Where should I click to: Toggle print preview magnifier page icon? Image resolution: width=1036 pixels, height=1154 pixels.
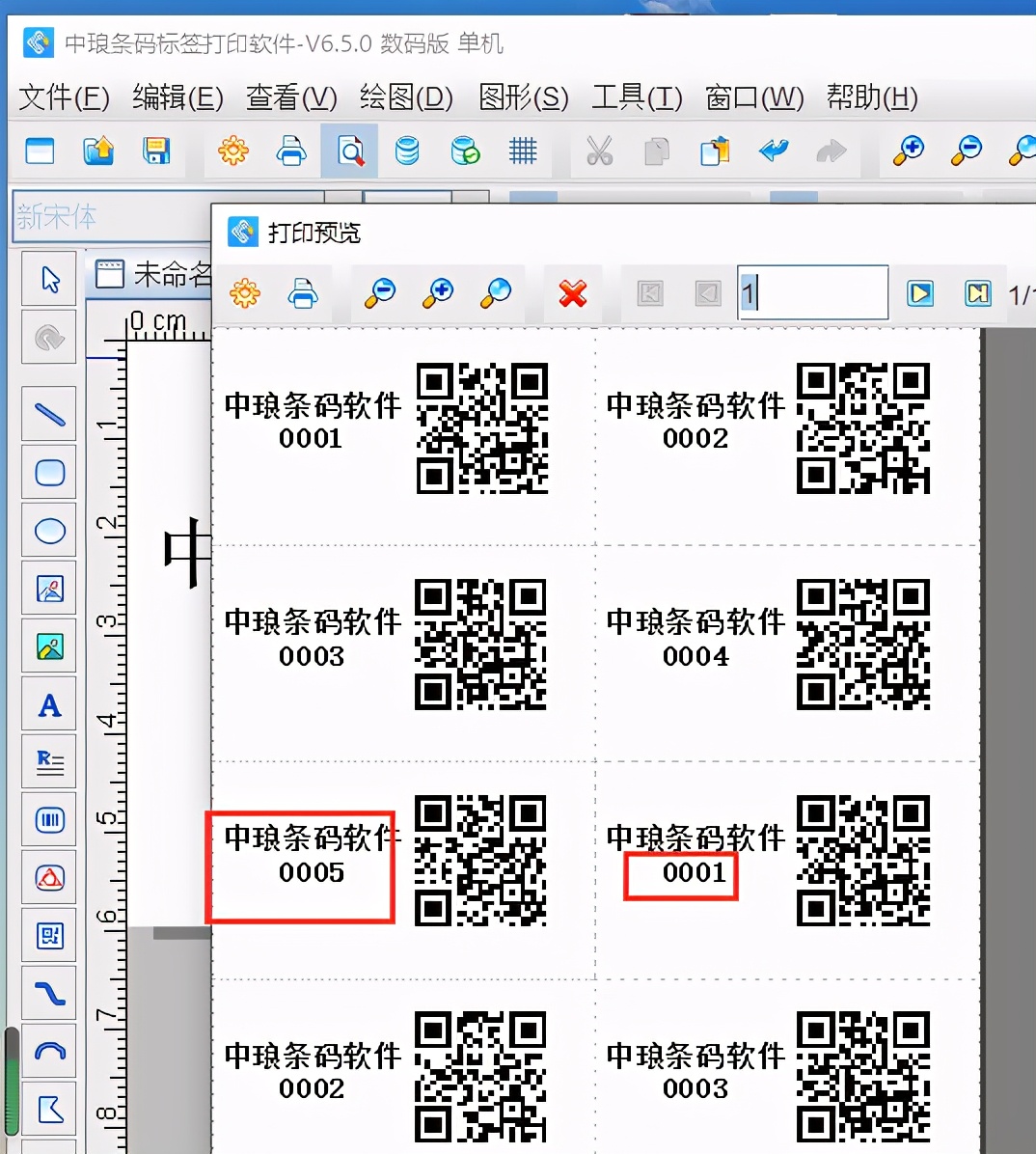click(x=349, y=151)
